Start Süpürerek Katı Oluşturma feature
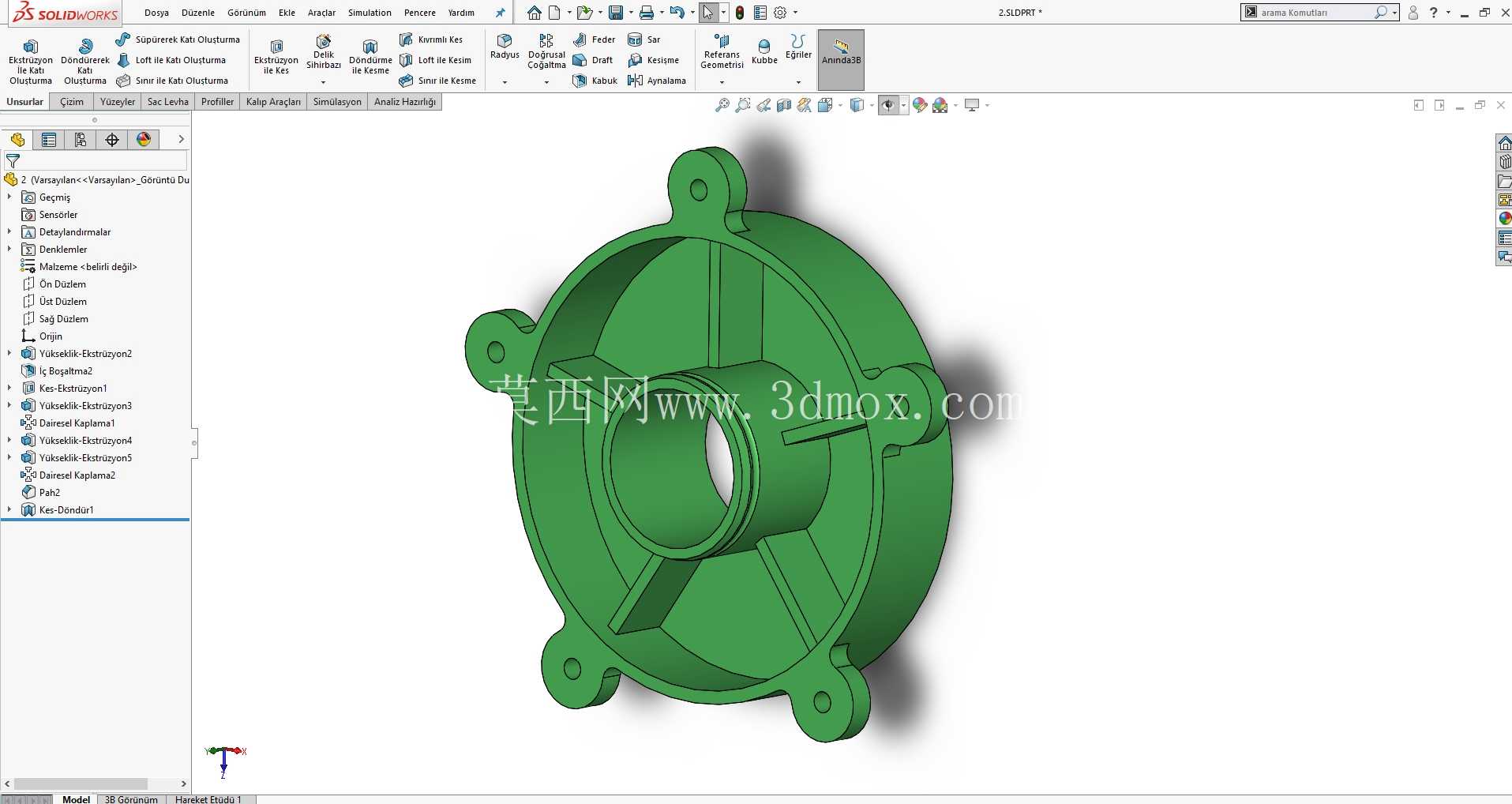The height and width of the screenshot is (804, 1512). click(178, 39)
